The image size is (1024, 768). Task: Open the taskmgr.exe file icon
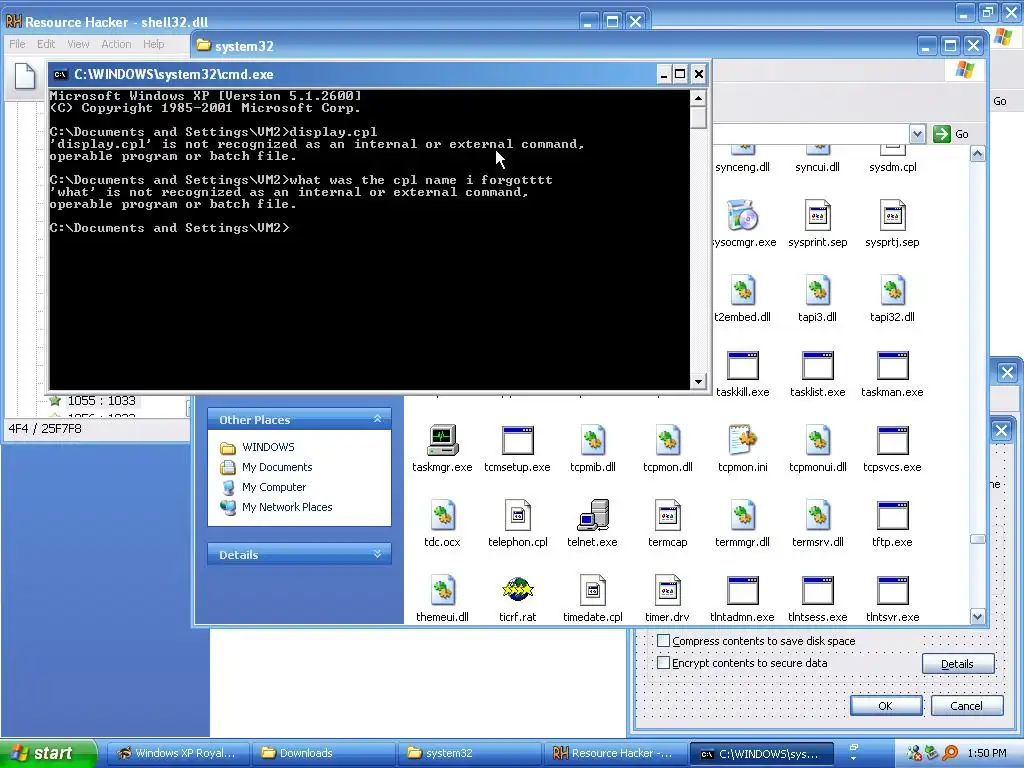[x=442, y=440]
